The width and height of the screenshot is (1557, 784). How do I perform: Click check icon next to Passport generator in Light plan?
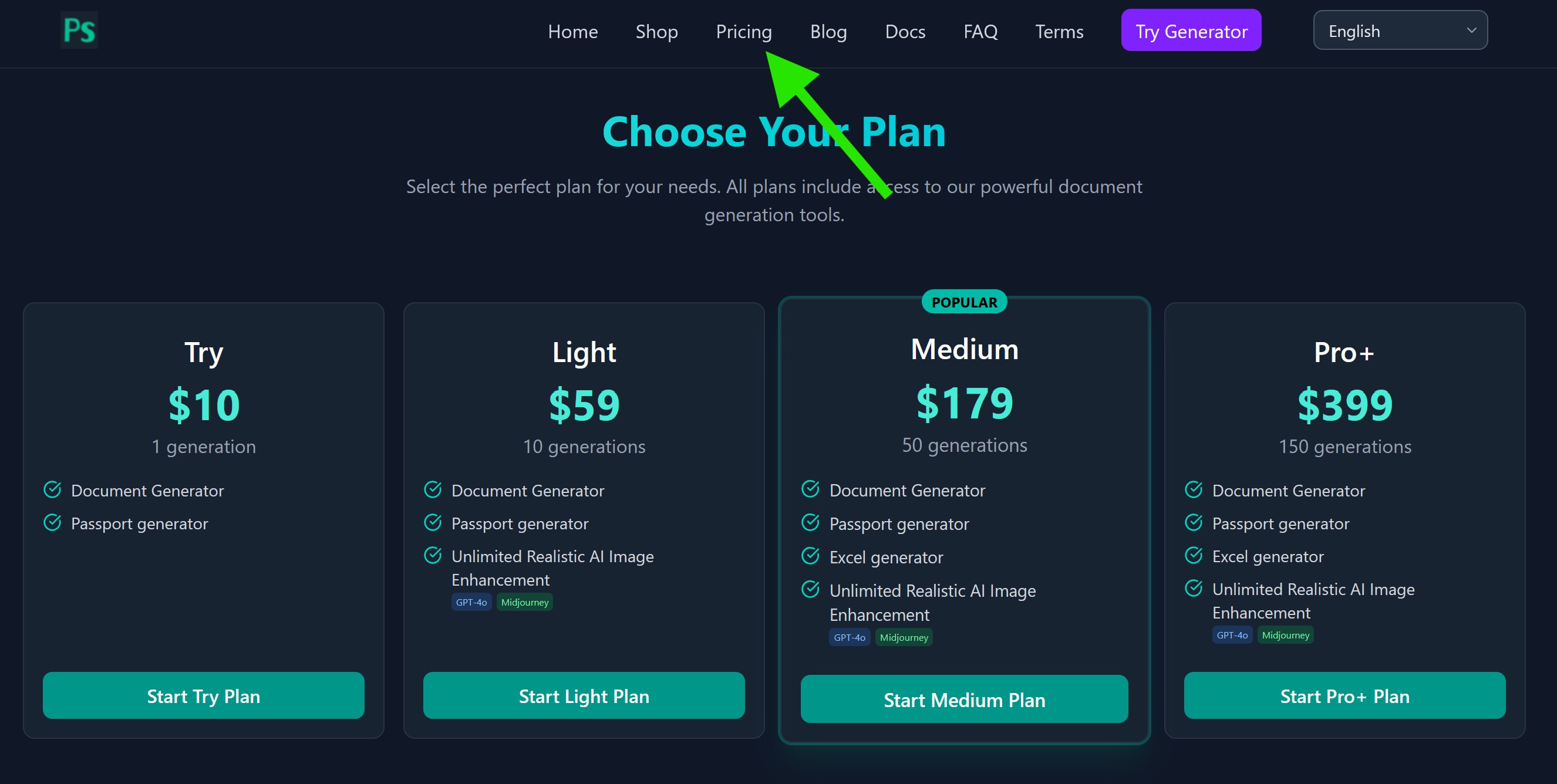click(433, 522)
